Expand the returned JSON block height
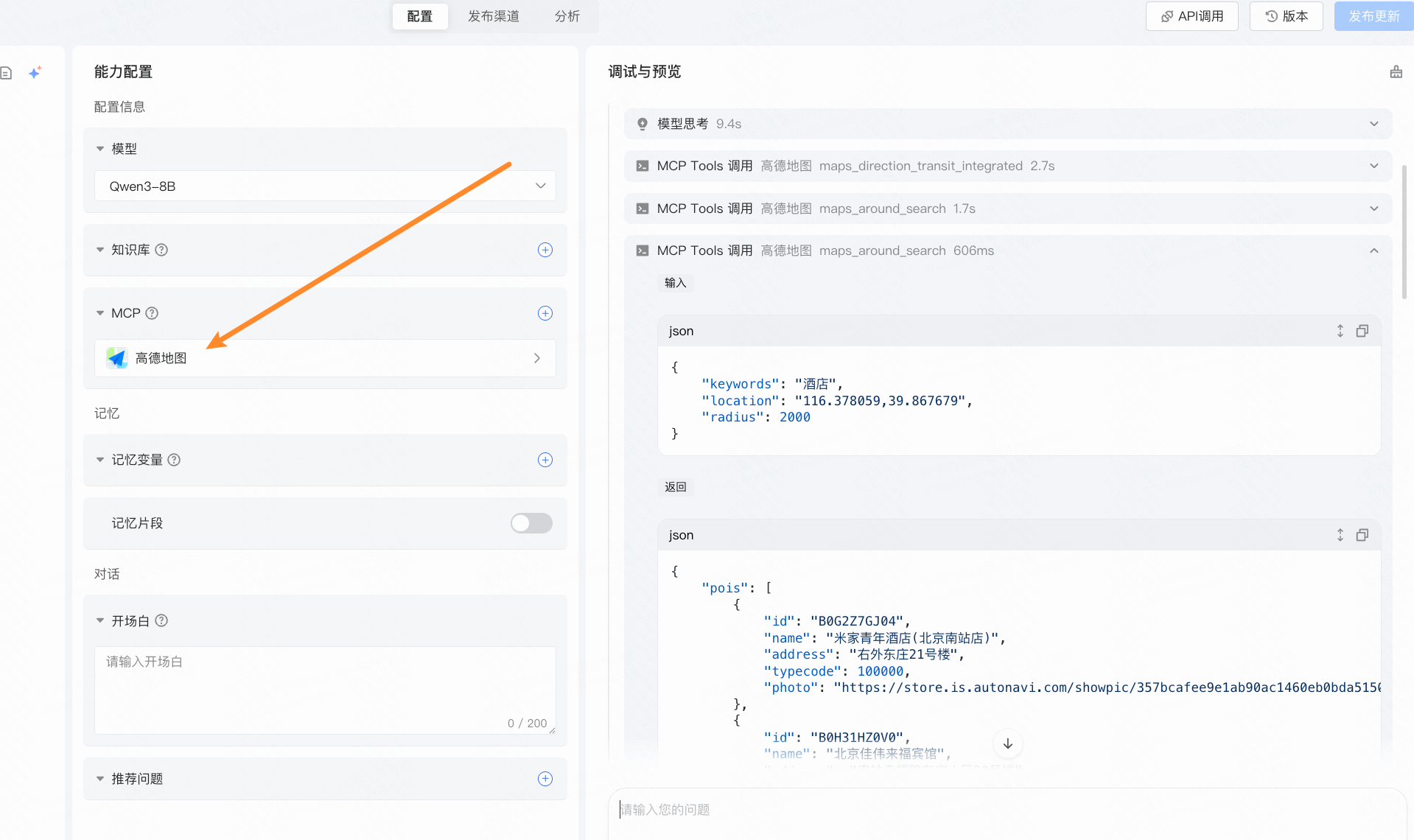The height and width of the screenshot is (840, 1414). tap(1340, 535)
